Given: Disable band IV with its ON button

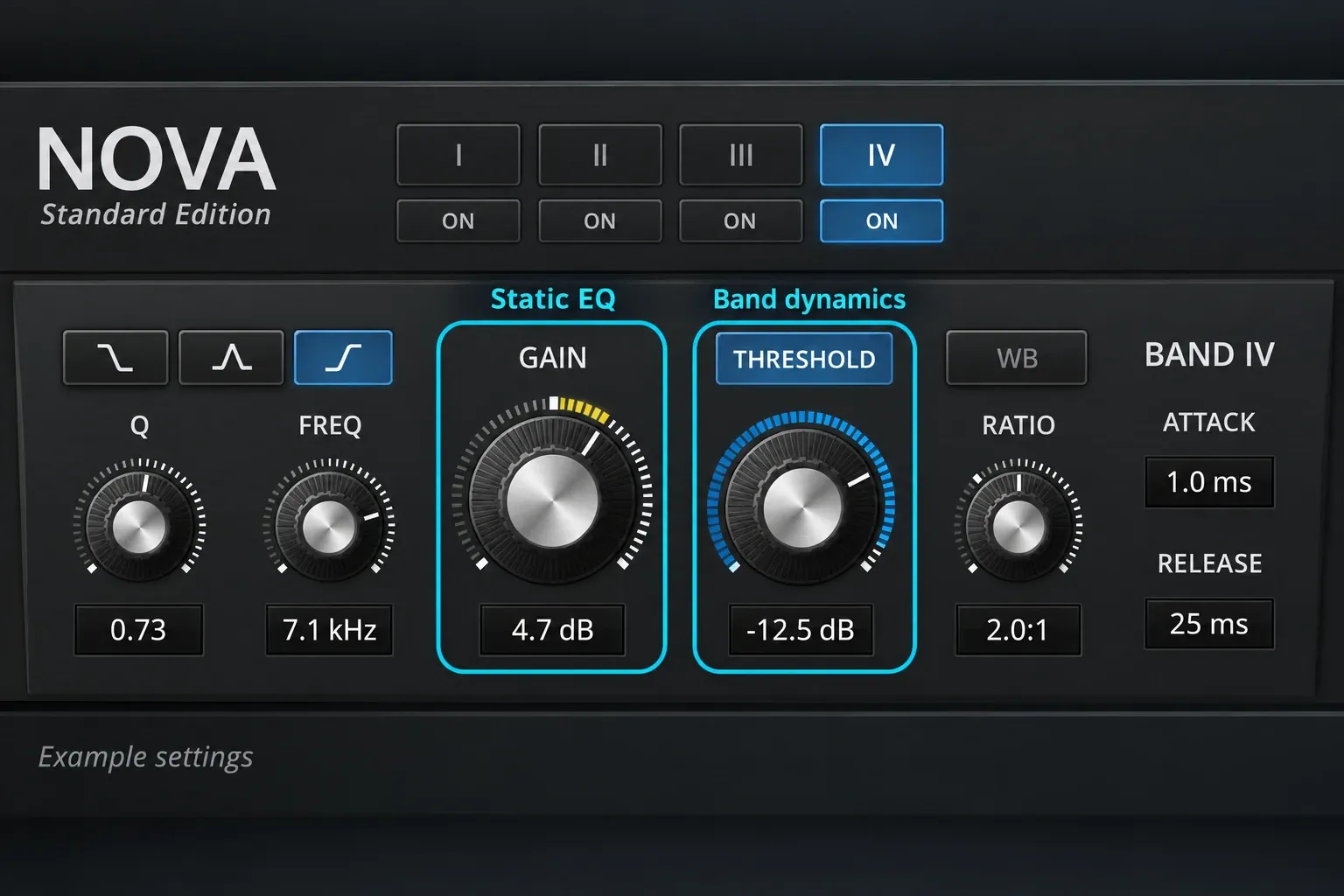Looking at the screenshot, I should pos(882,221).
